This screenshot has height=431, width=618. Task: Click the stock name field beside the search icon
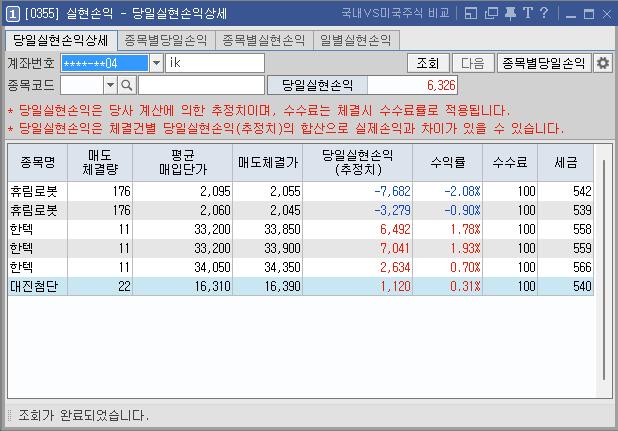201,85
